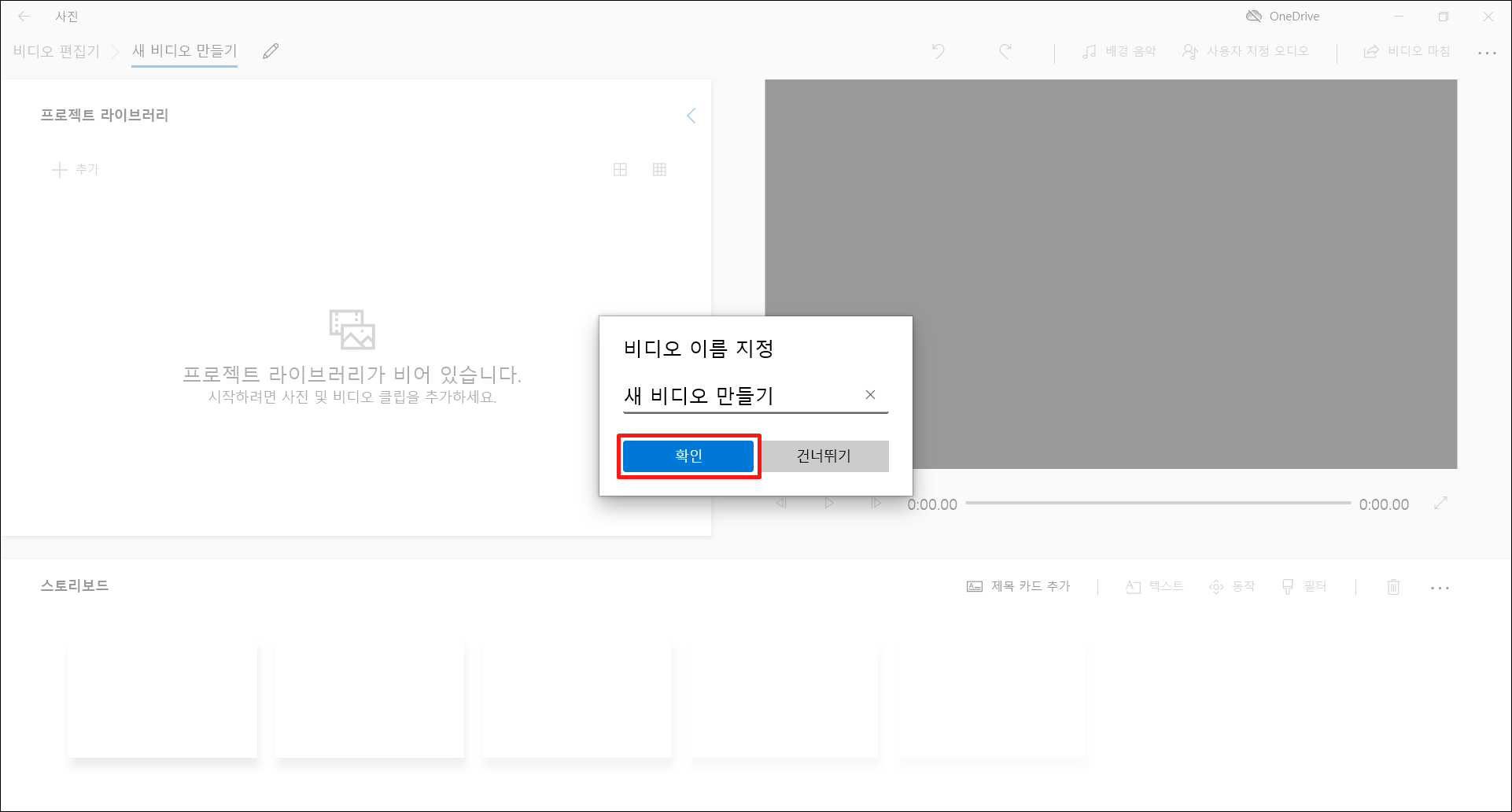Click 동작 motion tool in storyboard
The width and height of the screenshot is (1512, 812).
1232,586
